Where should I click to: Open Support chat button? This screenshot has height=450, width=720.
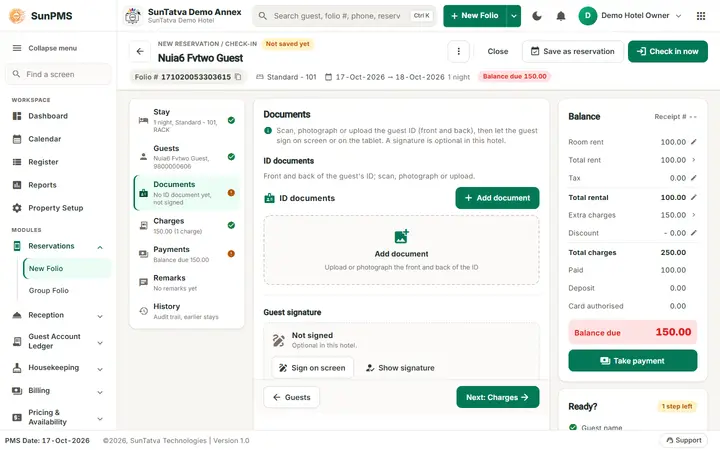pyautogui.click(x=684, y=440)
